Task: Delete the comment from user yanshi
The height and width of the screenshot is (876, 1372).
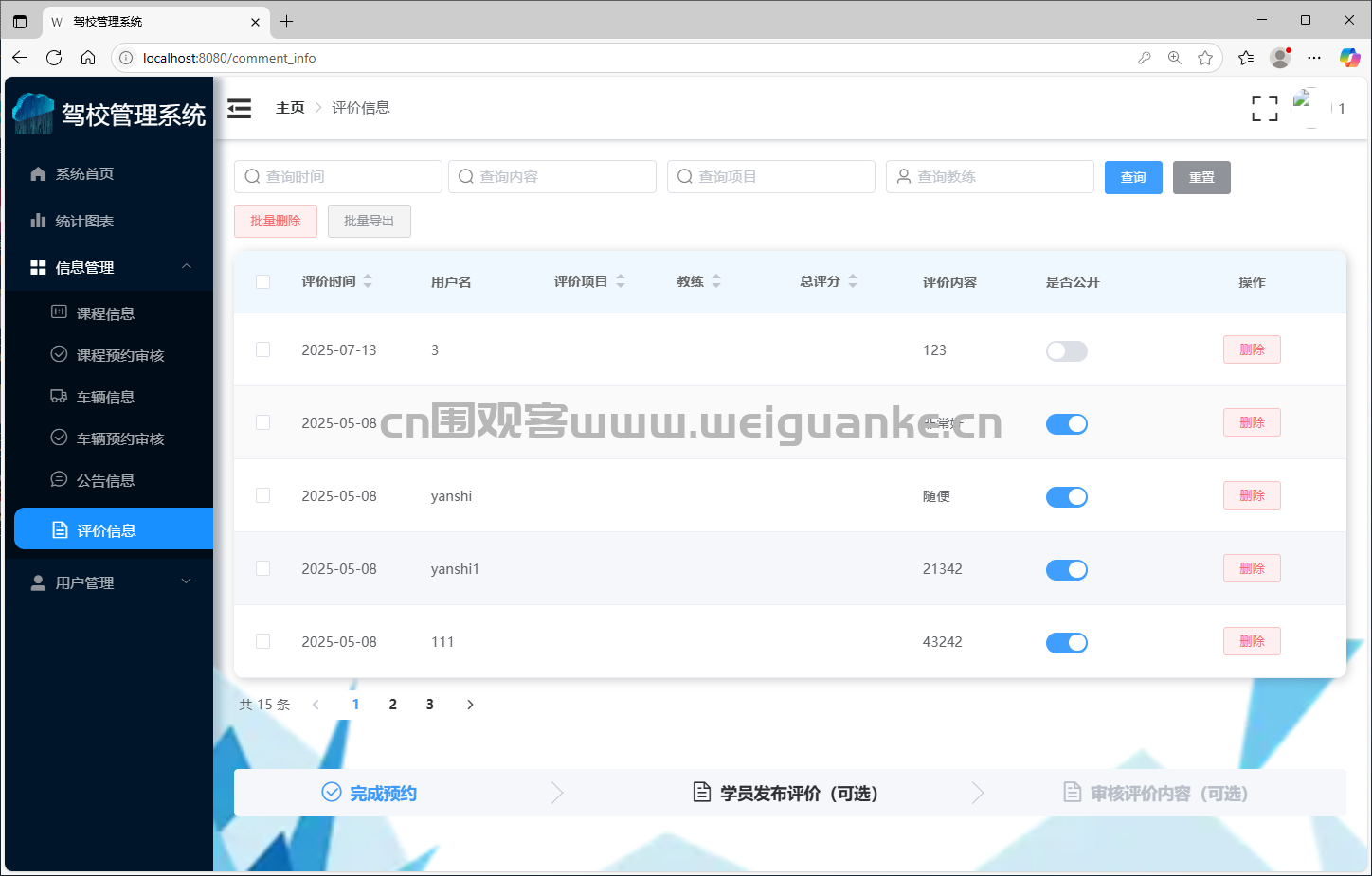Action: click(1252, 495)
